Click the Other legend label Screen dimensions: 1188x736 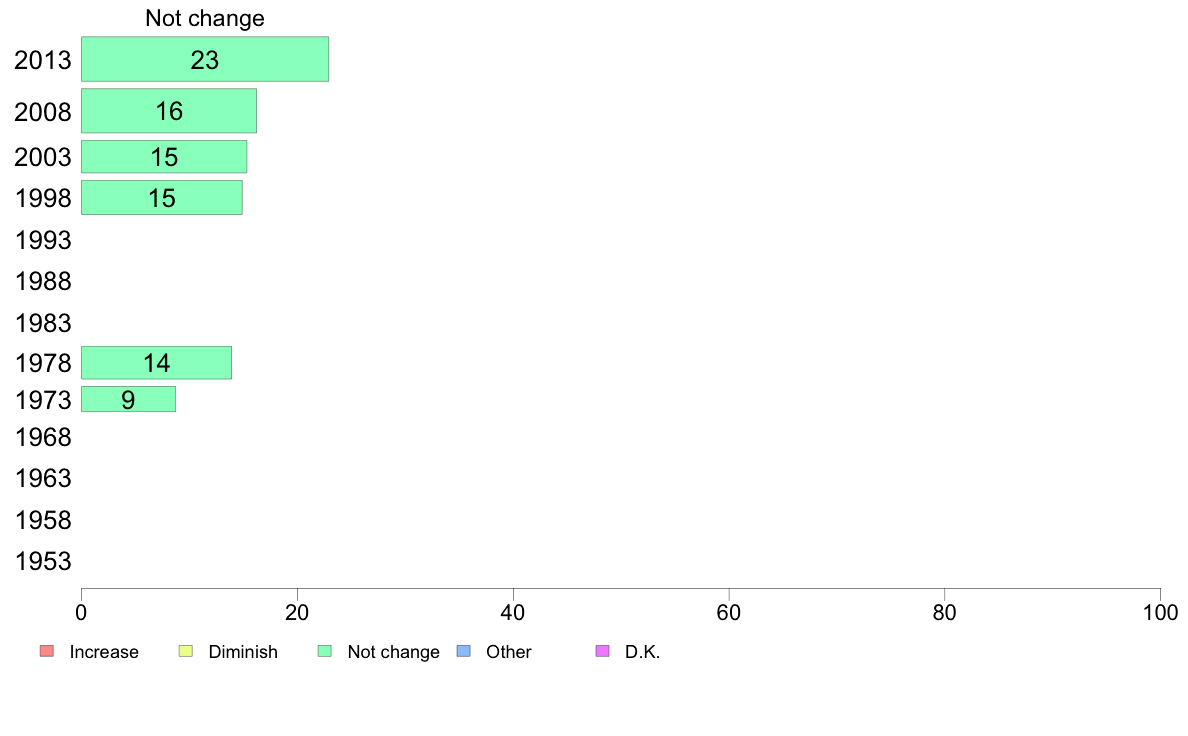(508, 652)
